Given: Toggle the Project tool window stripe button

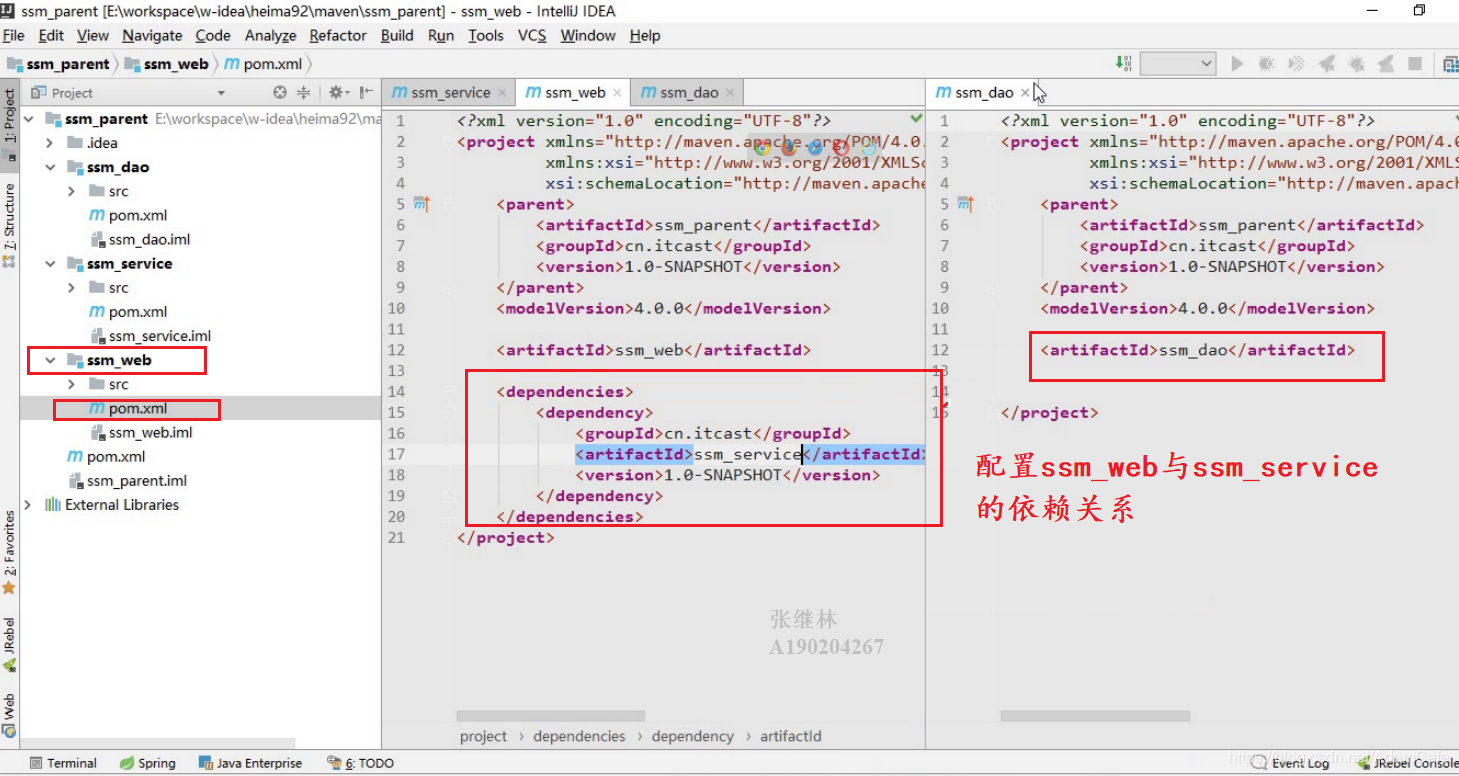Looking at the screenshot, I should tap(9, 124).
